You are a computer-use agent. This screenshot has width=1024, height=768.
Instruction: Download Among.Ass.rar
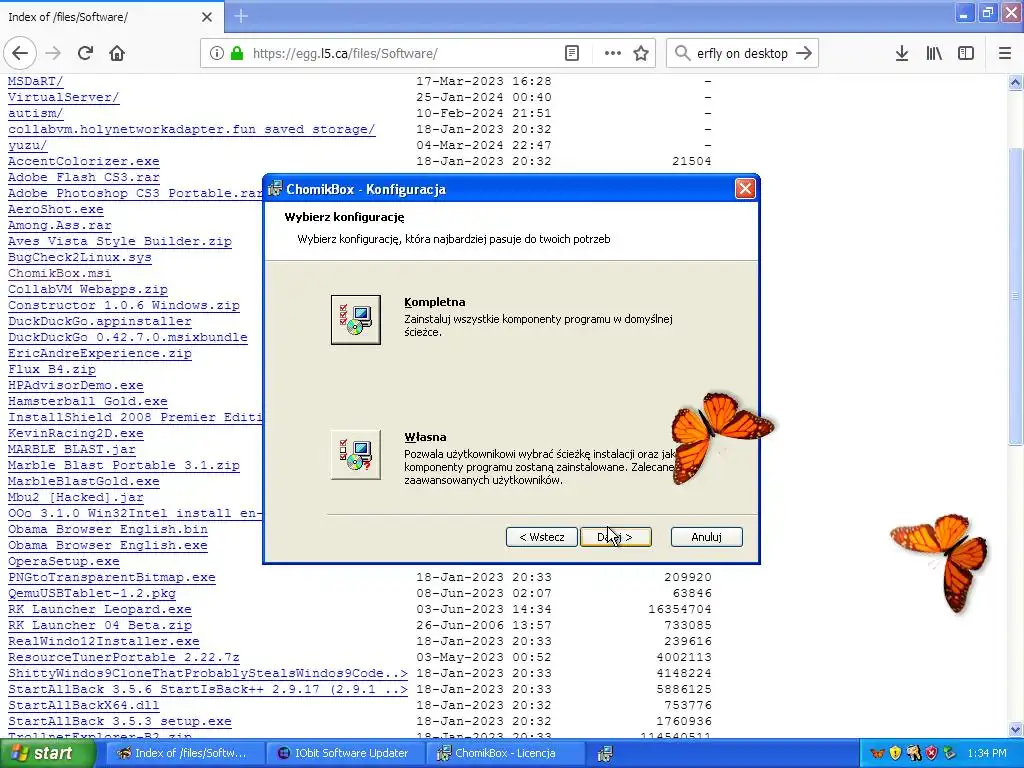59,225
